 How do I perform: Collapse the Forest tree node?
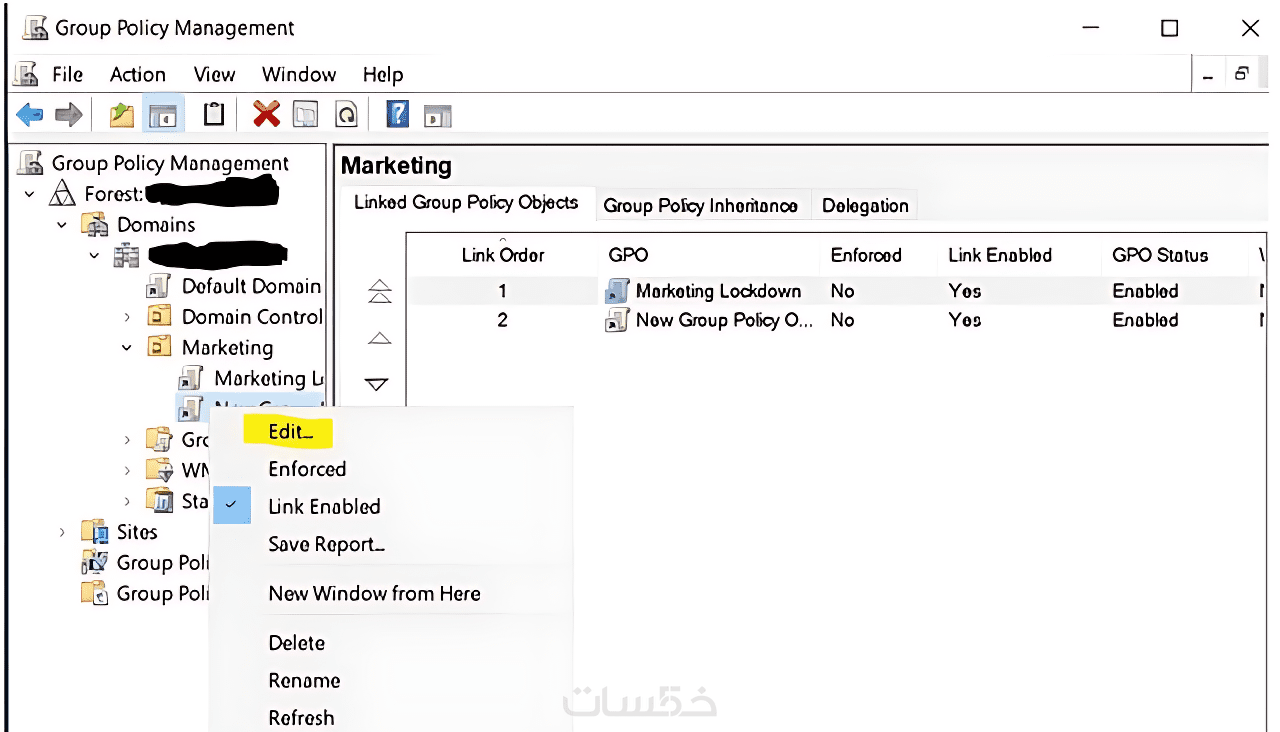(30, 194)
